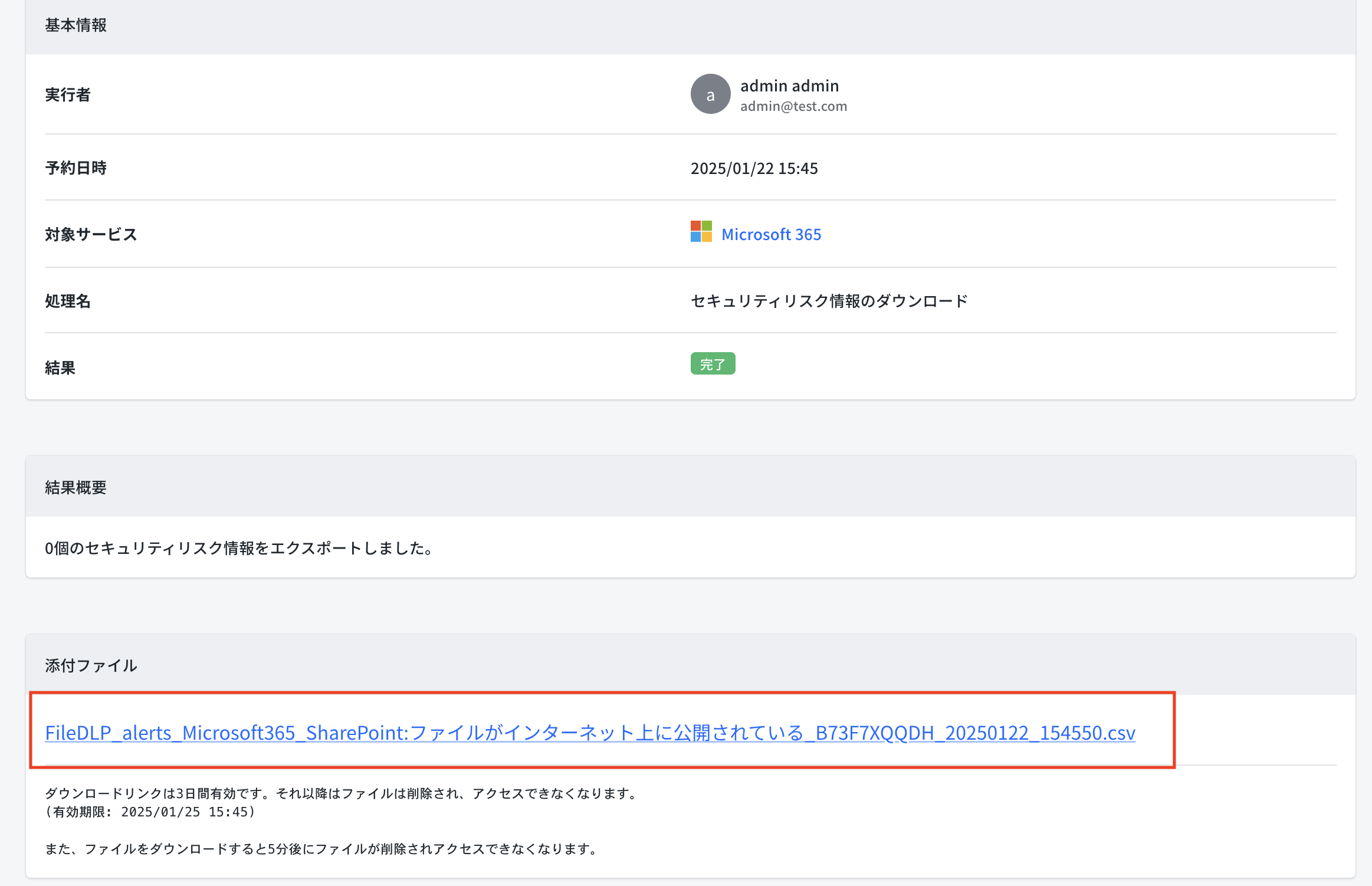This screenshot has height=886, width=1372.
Task: Select the admin admin user name
Action: pyautogui.click(x=789, y=86)
